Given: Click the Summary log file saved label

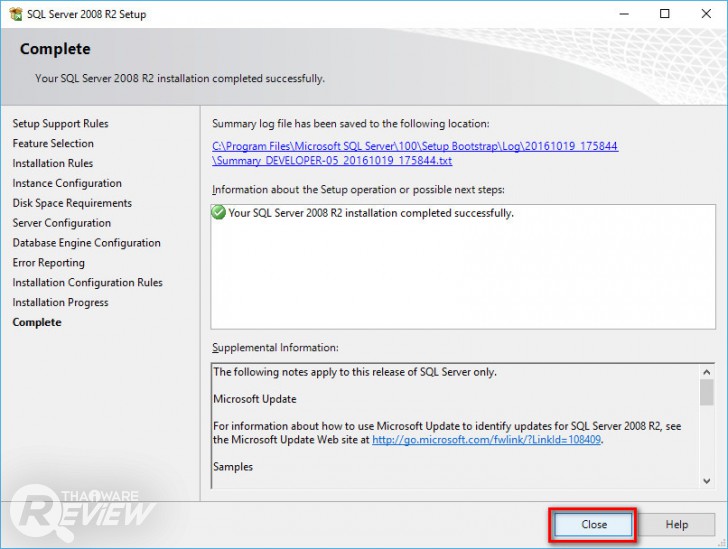Looking at the screenshot, I should point(351,124).
